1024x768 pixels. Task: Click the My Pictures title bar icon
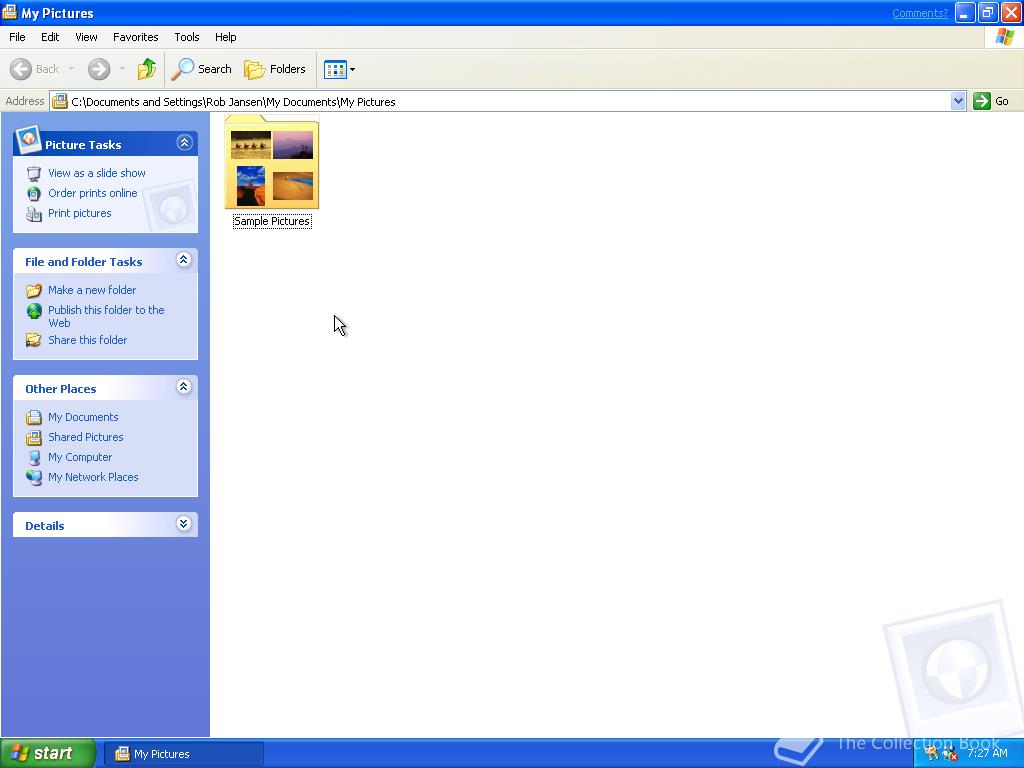pyautogui.click(x=10, y=12)
